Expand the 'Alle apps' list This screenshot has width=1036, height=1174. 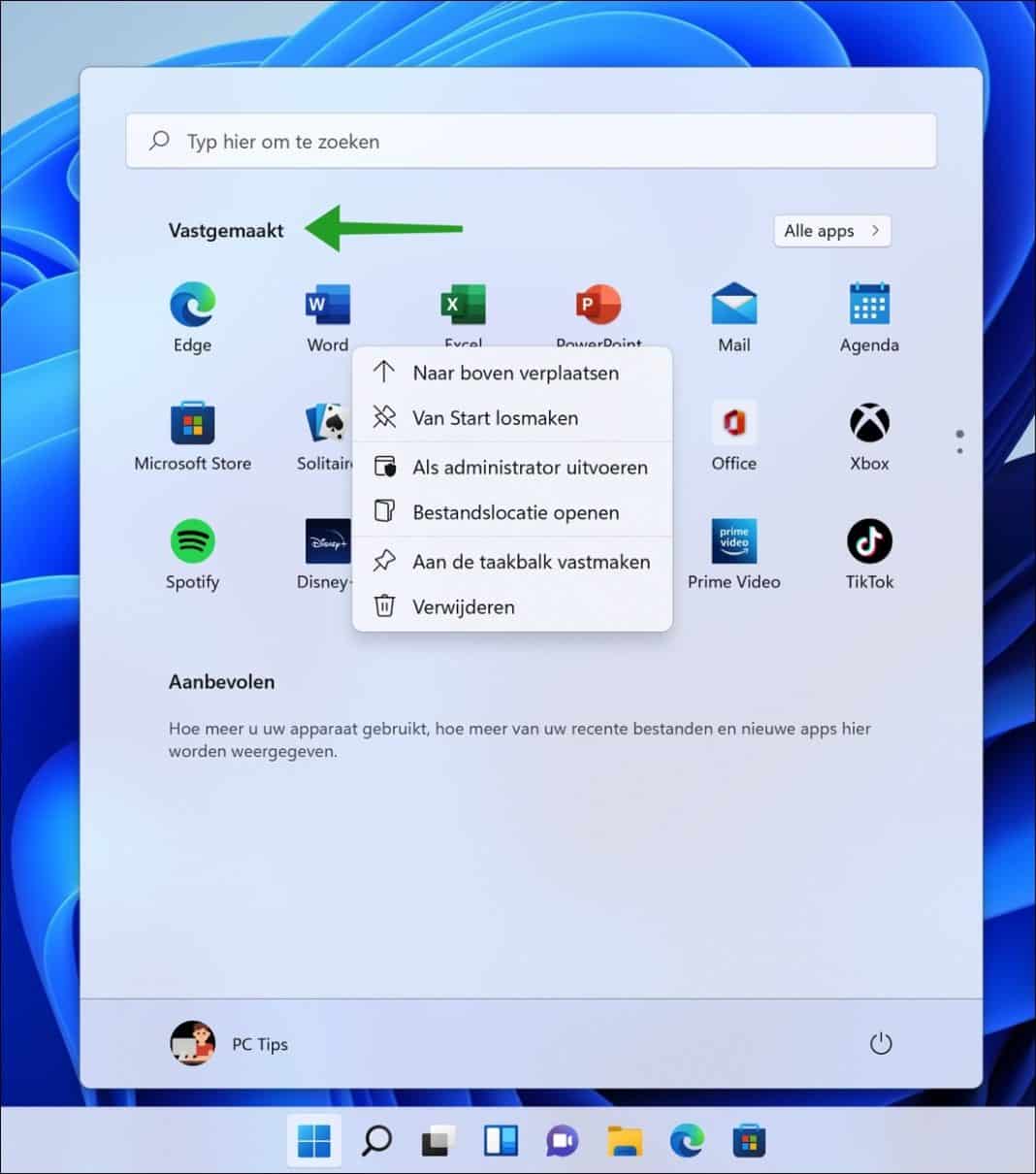coord(831,231)
